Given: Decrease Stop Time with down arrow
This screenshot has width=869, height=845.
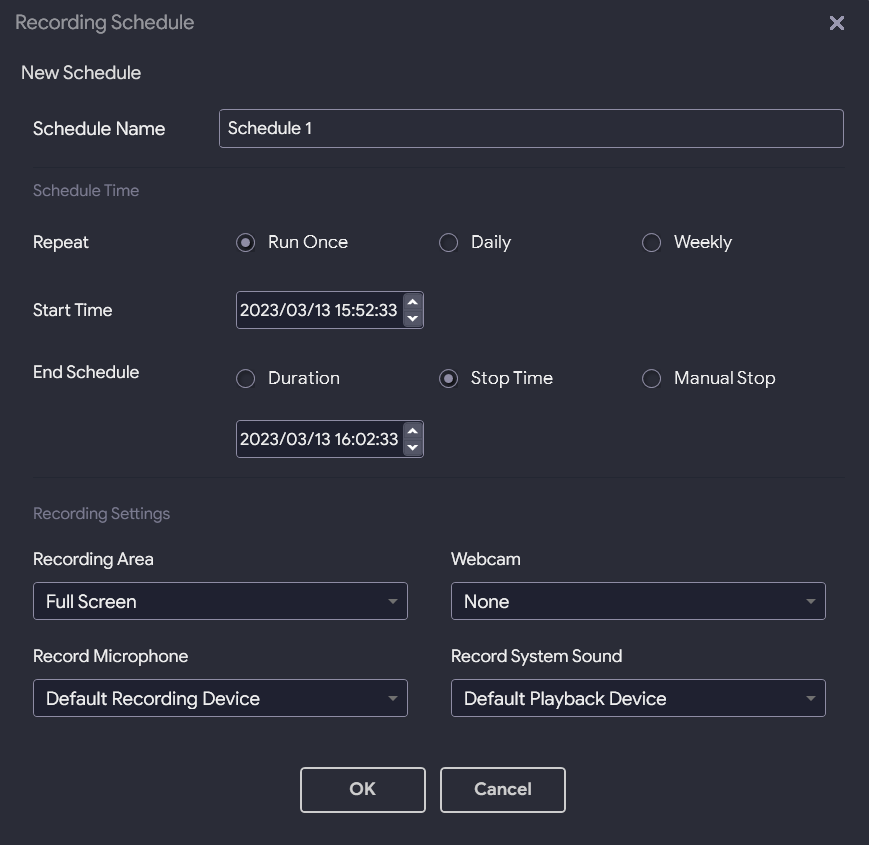Looking at the screenshot, I should coord(412,448).
